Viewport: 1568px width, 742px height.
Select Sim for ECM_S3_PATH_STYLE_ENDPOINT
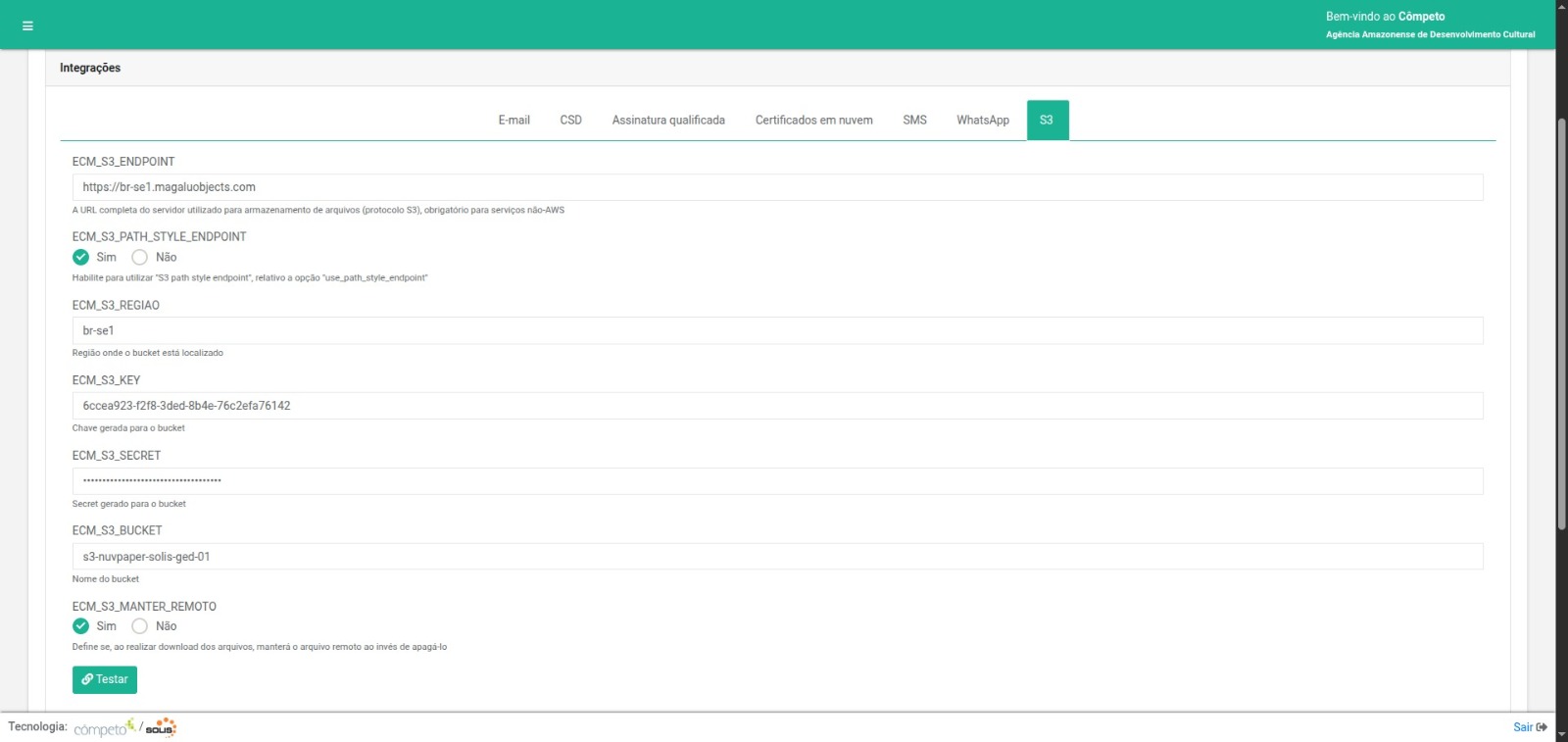tap(81, 257)
